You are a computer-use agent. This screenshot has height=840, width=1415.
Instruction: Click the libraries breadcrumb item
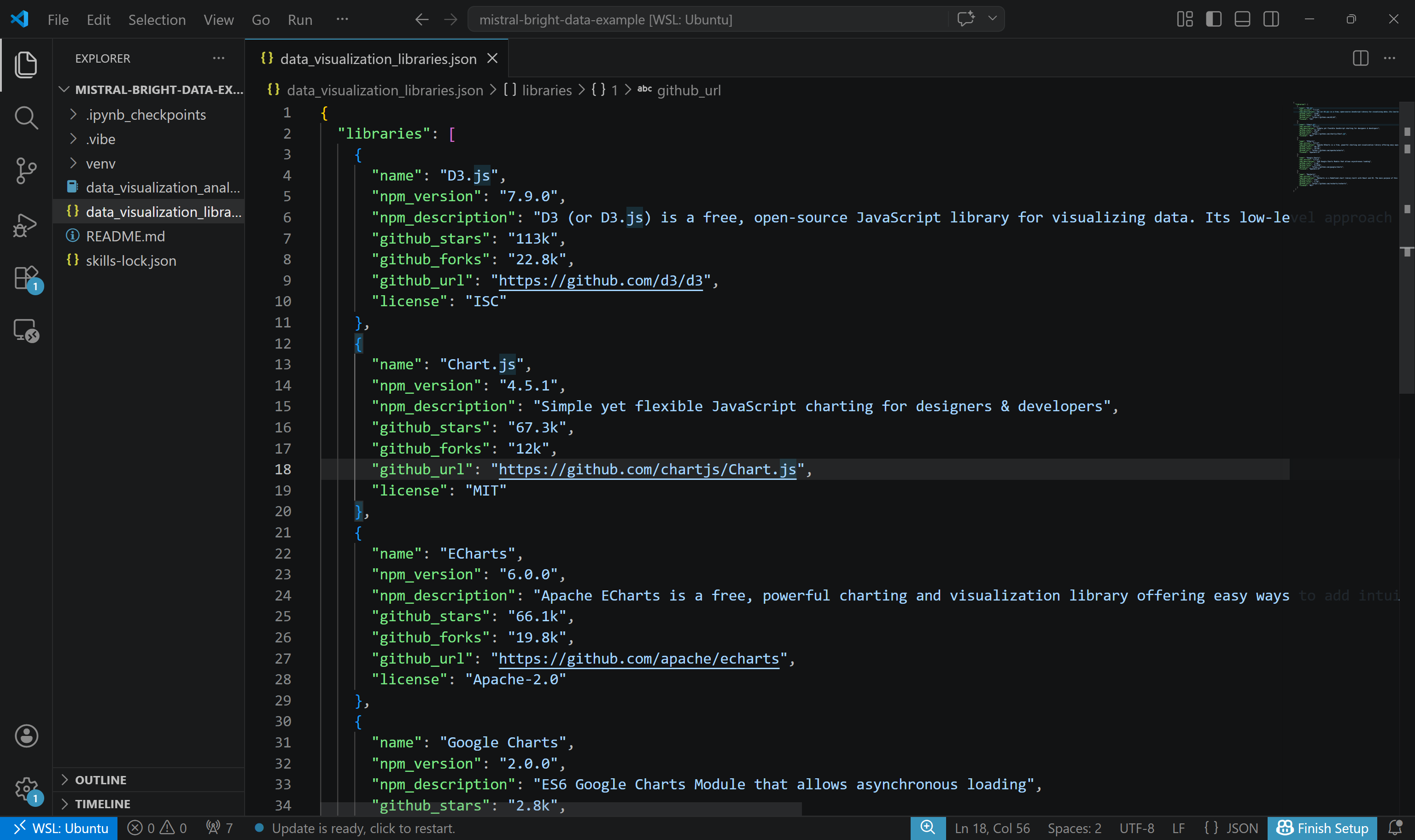[546, 90]
